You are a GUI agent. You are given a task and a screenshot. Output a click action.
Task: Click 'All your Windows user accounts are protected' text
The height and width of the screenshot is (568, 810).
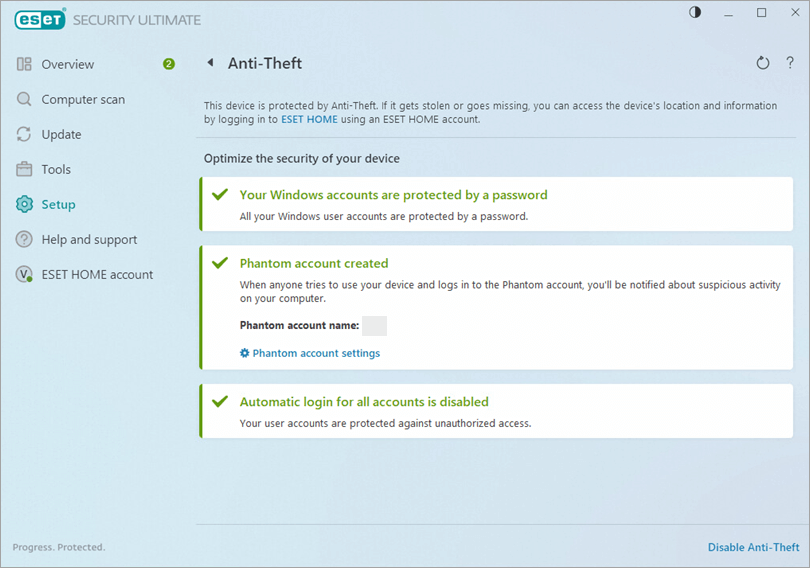pyautogui.click(x=384, y=216)
